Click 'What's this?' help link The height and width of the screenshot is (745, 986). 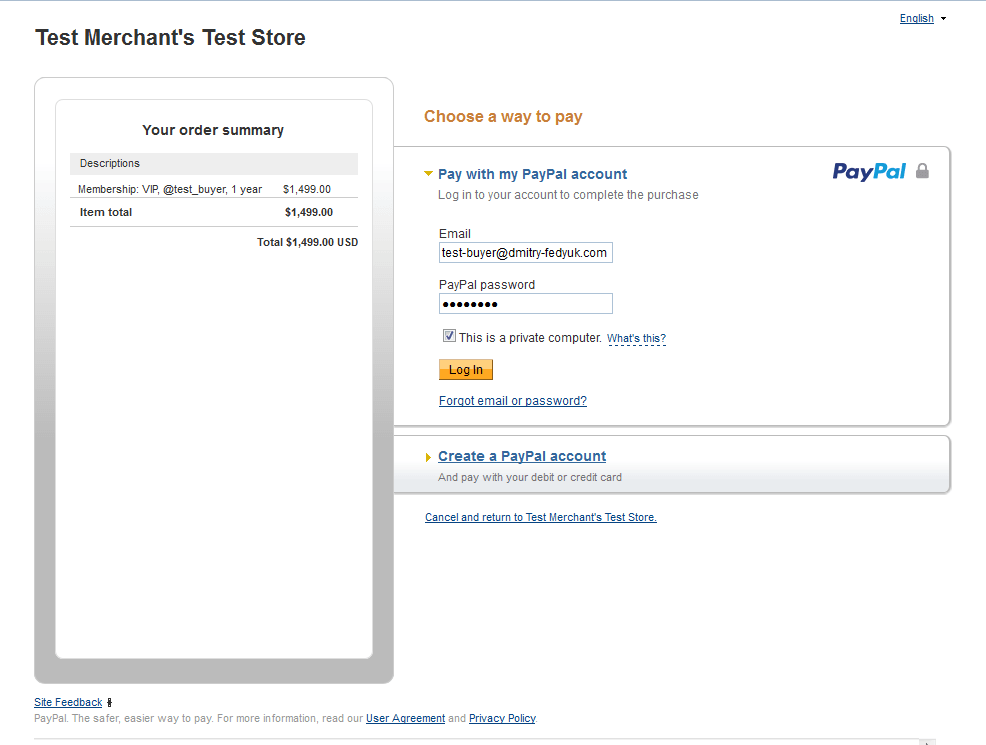[x=636, y=338]
